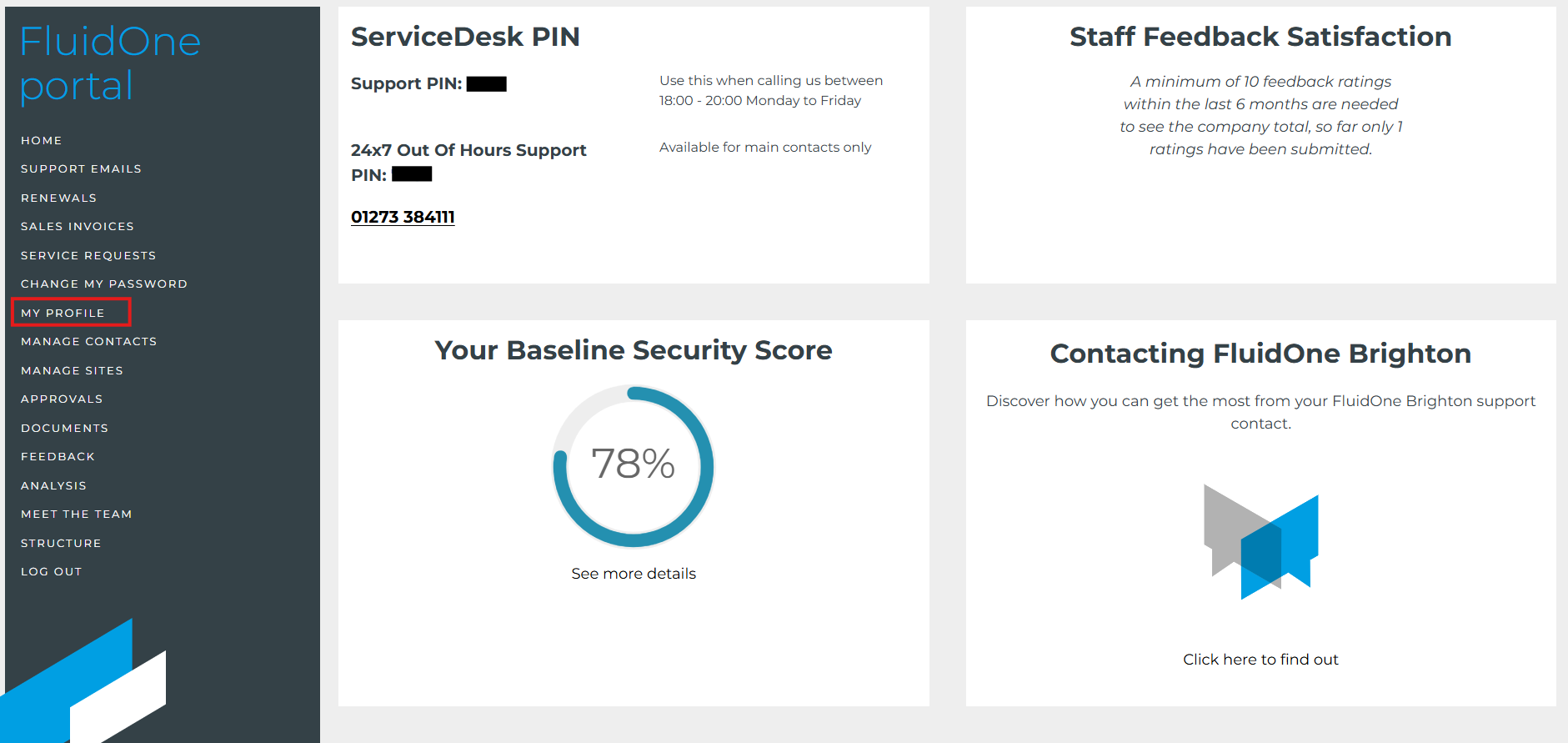Log out of the portal

(51, 571)
